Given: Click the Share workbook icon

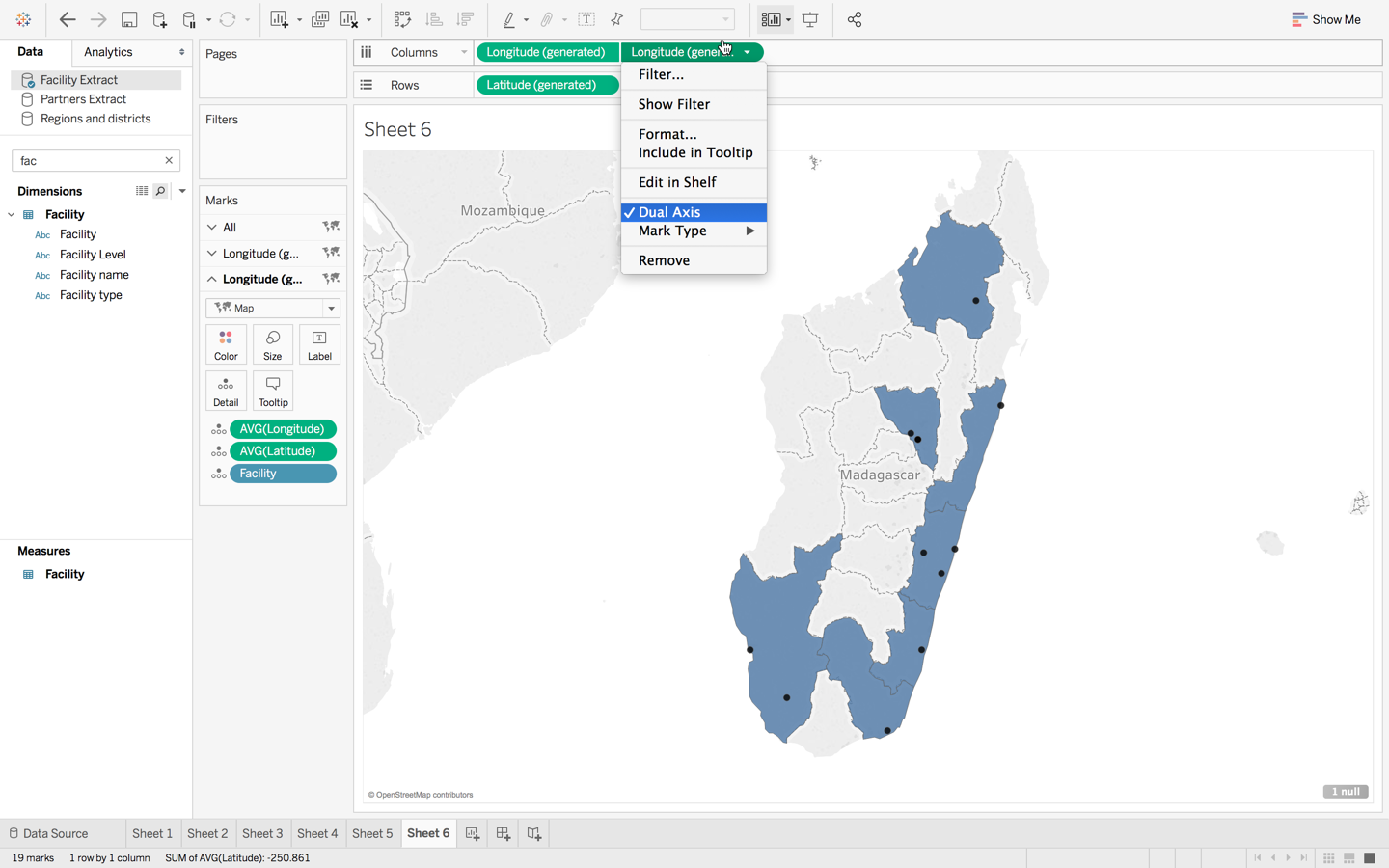Looking at the screenshot, I should tap(855, 19).
